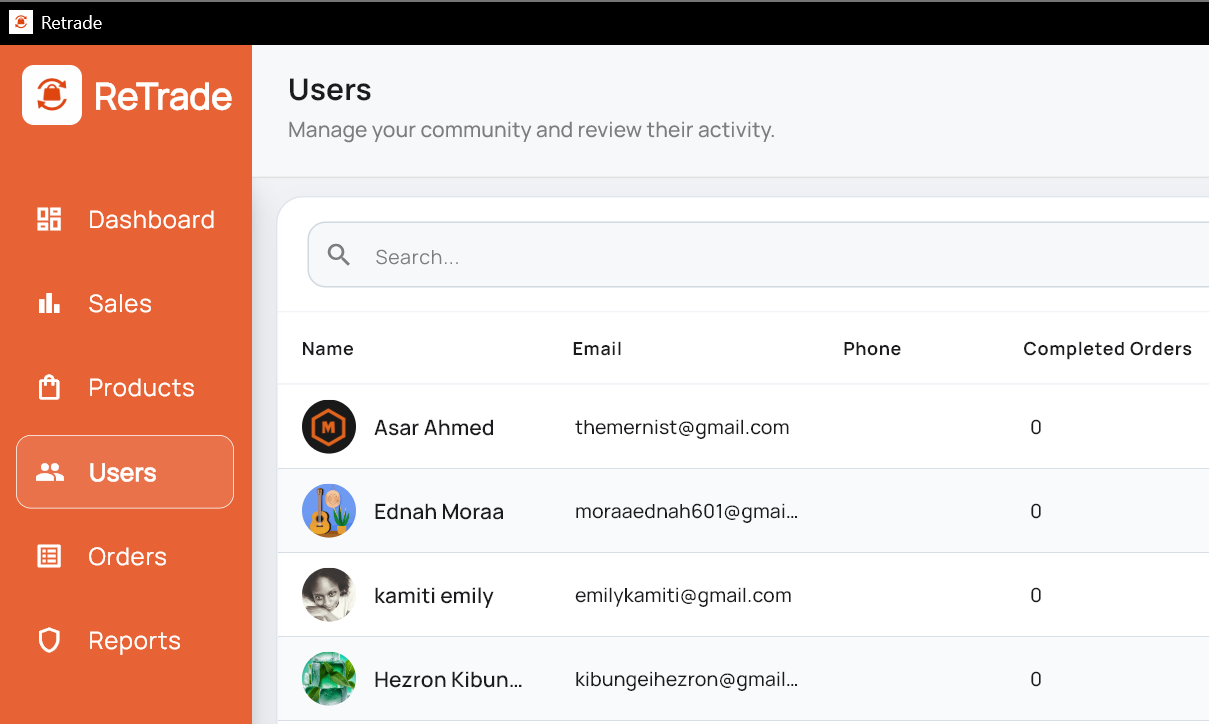This screenshot has width=1209, height=724.
Task: Click the Sales bar chart icon
Action: [48, 303]
